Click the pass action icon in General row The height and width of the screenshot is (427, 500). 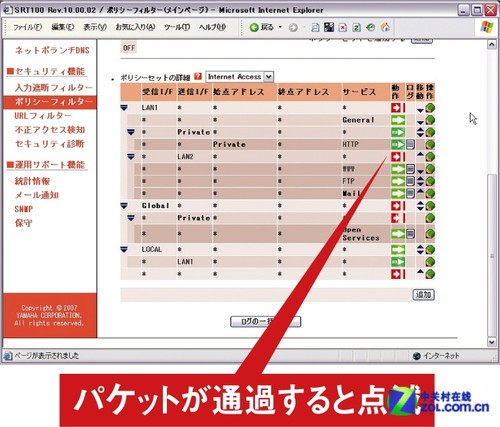[398, 120]
